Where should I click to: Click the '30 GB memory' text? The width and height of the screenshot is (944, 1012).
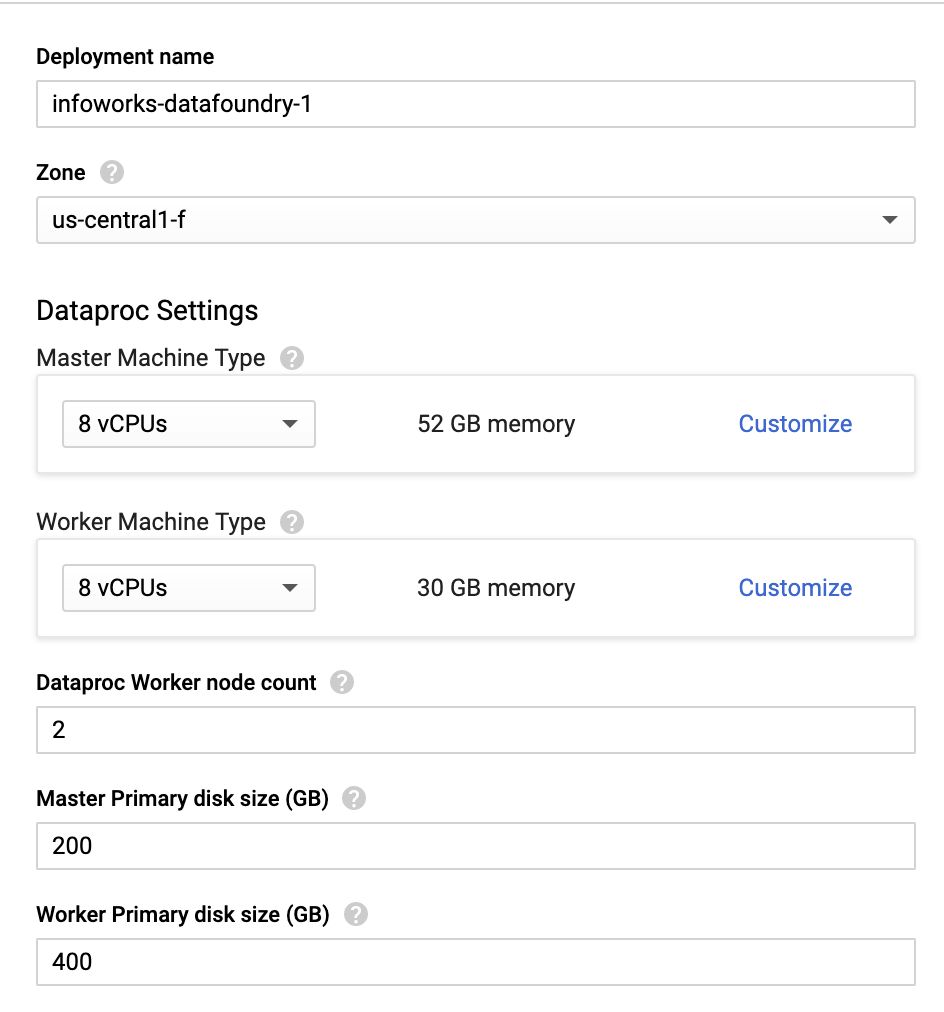click(x=496, y=588)
